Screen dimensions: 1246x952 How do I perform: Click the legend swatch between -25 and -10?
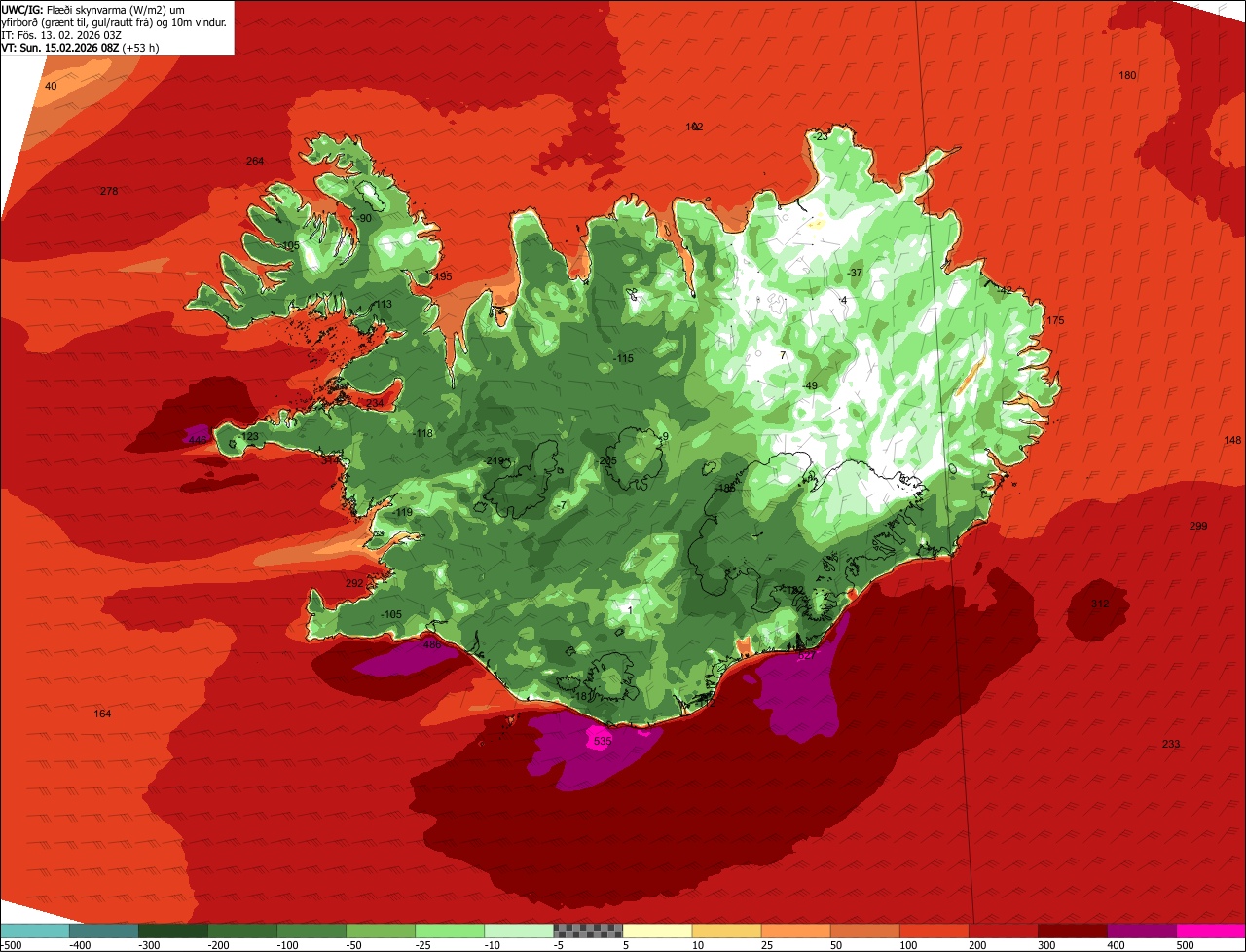[x=450, y=931]
